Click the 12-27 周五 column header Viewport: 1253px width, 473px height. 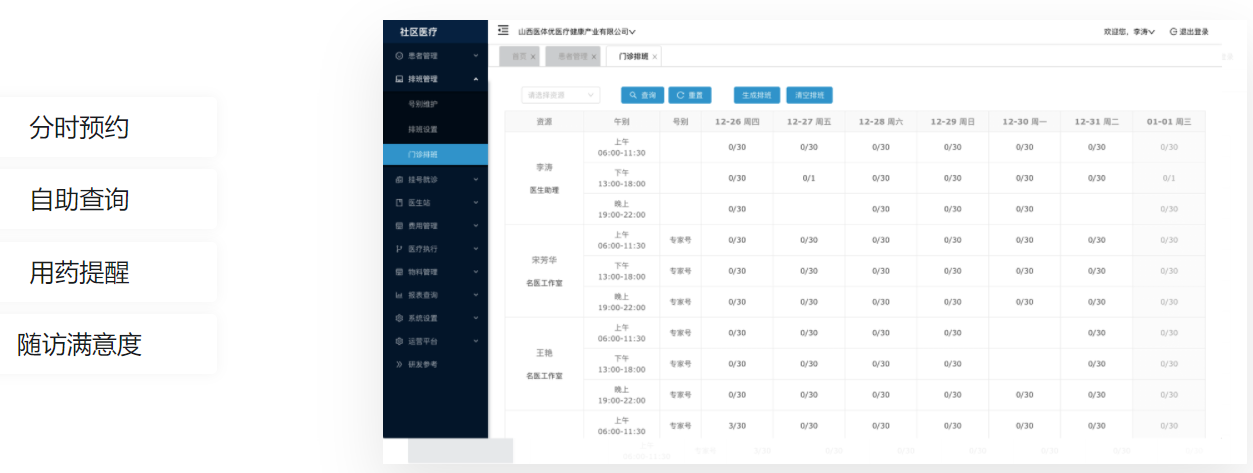tap(809, 121)
